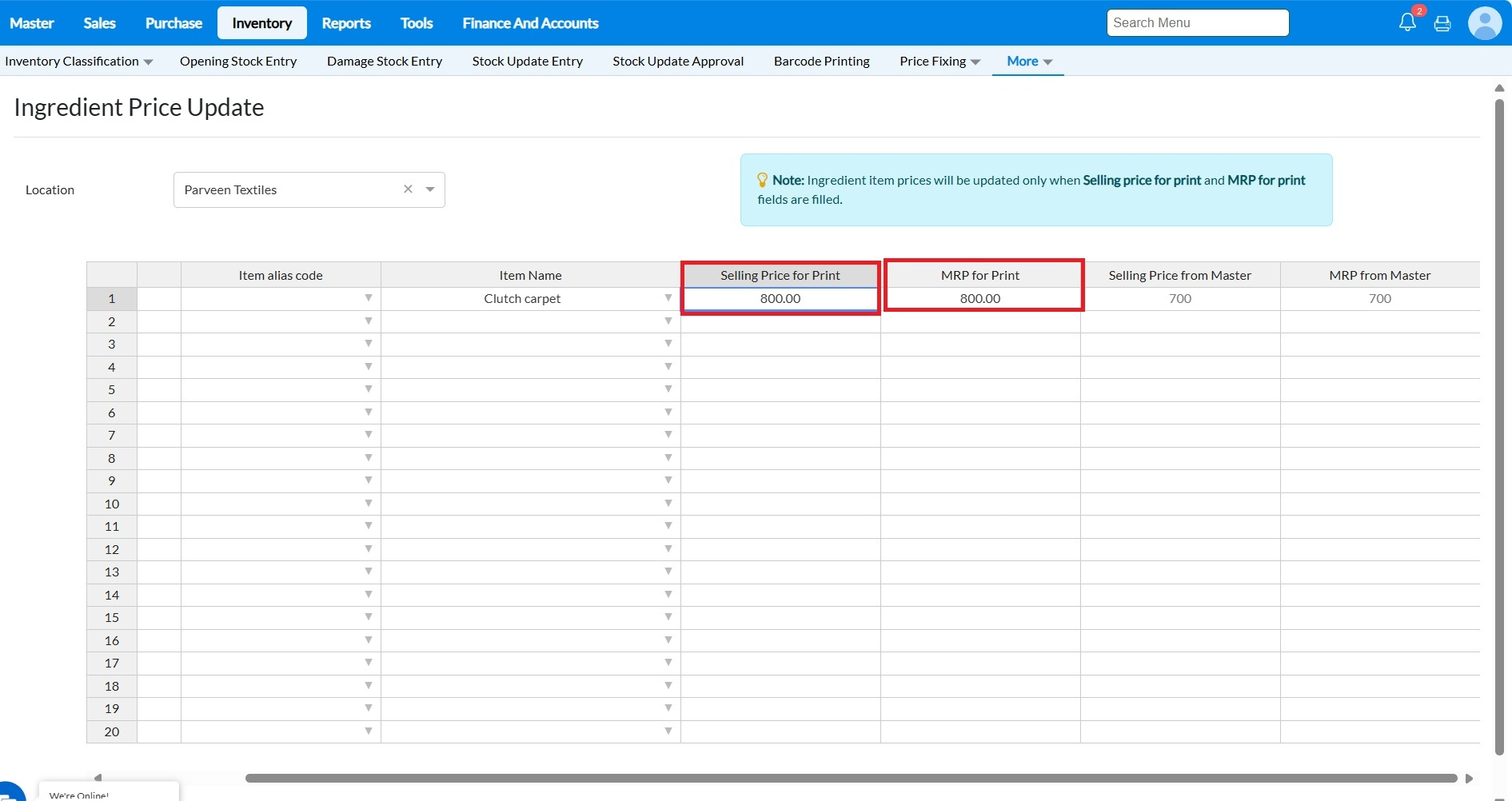Image resolution: width=1512 pixels, height=801 pixels.
Task: Go to Barcode Printing
Action: pyautogui.click(x=821, y=62)
